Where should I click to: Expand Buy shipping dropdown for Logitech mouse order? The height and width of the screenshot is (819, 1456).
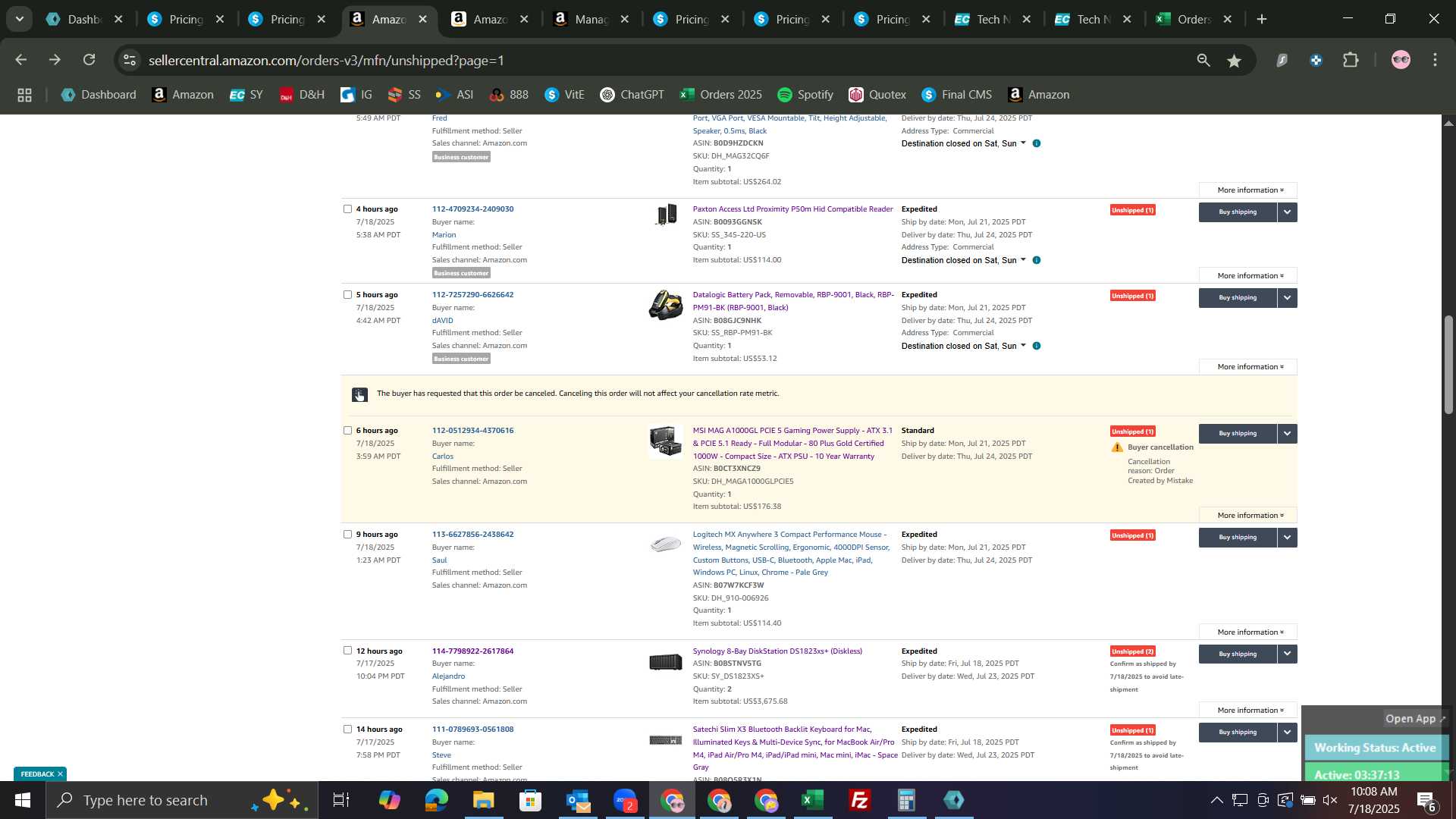tap(1288, 538)
